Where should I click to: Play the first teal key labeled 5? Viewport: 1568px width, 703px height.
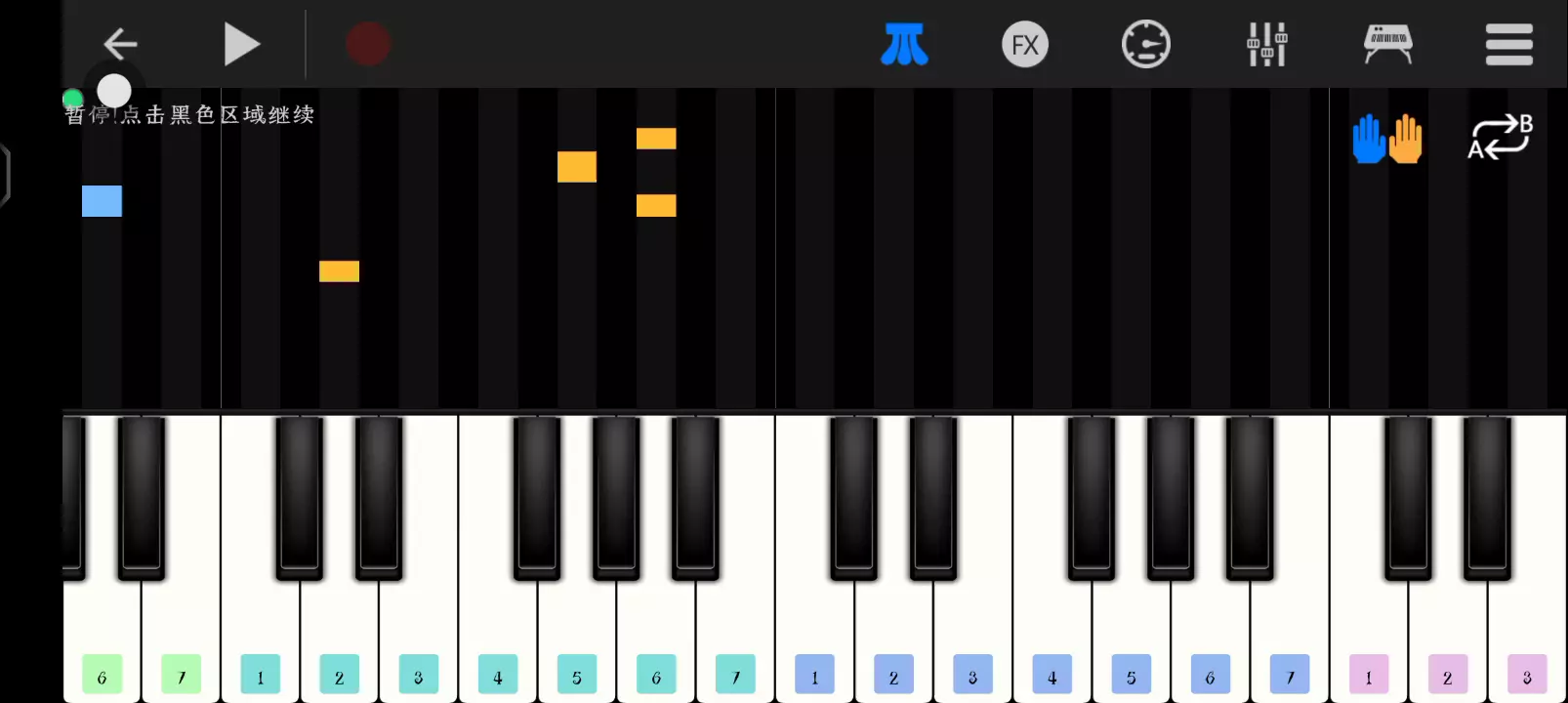coord(577,674)
